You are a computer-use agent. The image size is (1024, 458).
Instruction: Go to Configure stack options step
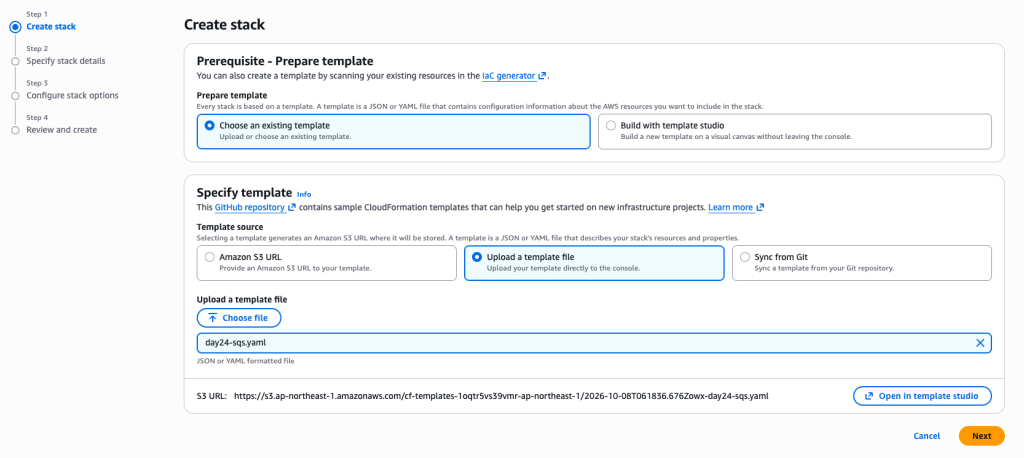point(72,95)
